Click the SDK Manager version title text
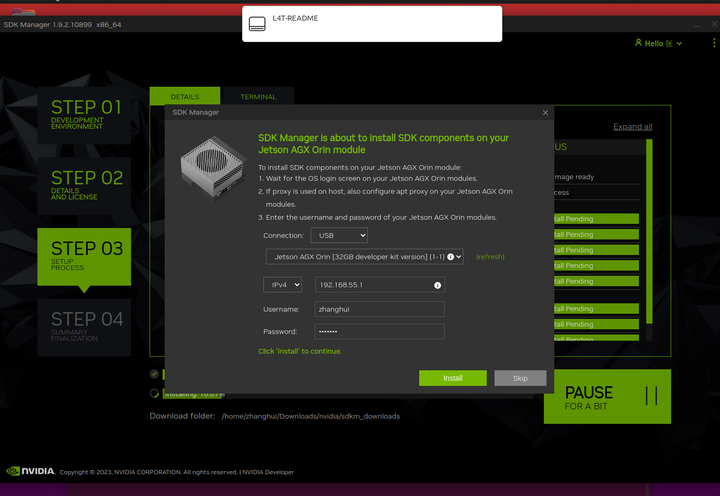Image resolution: width=720 pixels, height=496 pixels. [62, 24]
